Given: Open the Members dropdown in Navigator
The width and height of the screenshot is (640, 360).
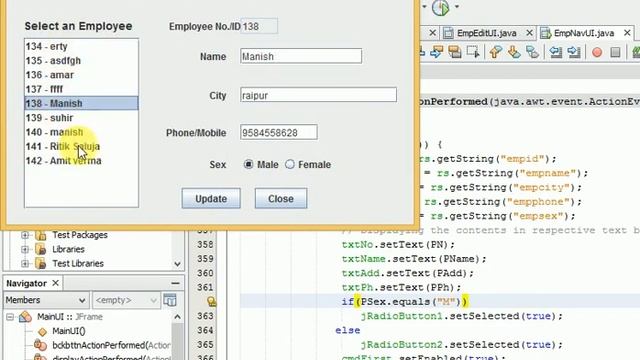Looking at the screenshot, I should [x=46, y=300].
